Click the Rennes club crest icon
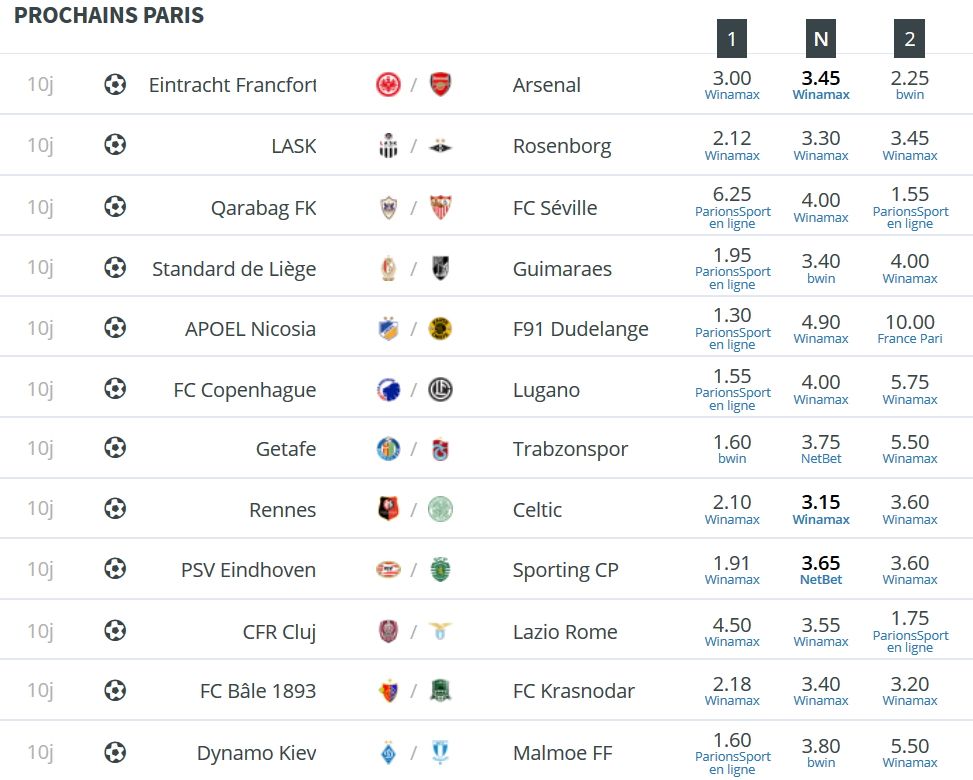The image size is (973, 780). (x=388, y=509)
